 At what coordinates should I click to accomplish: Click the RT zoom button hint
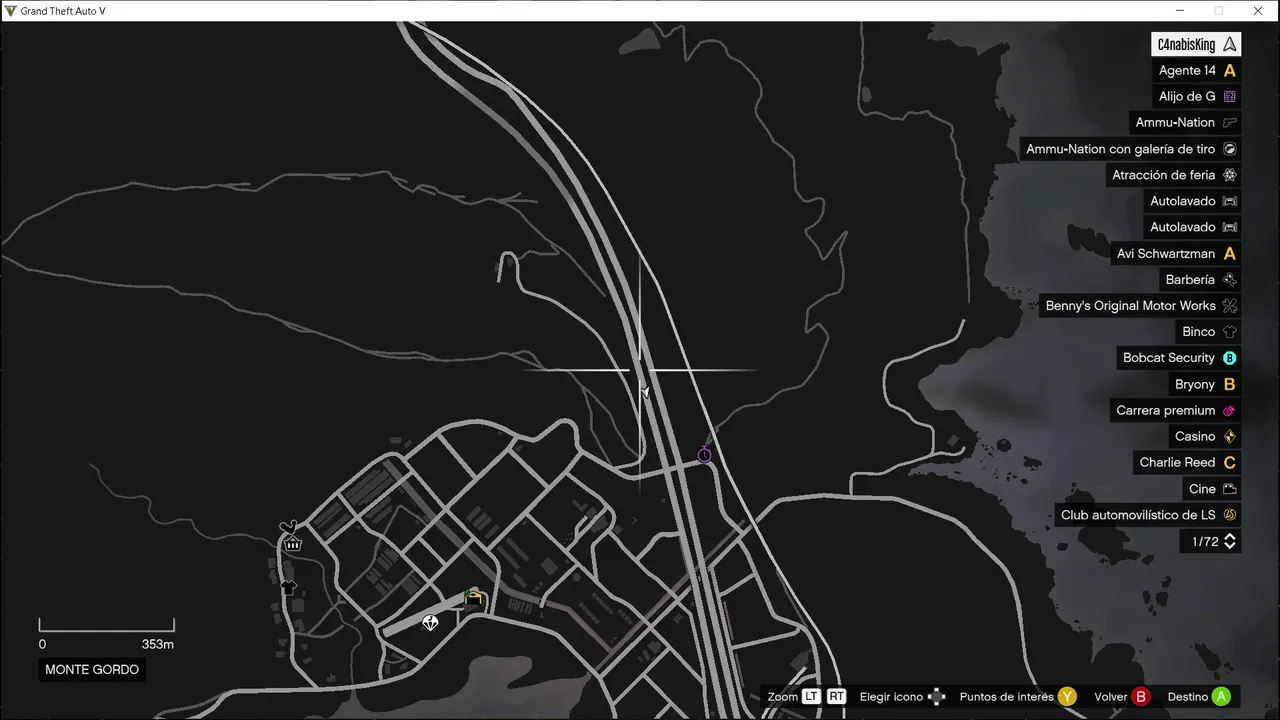click(836, 697)
